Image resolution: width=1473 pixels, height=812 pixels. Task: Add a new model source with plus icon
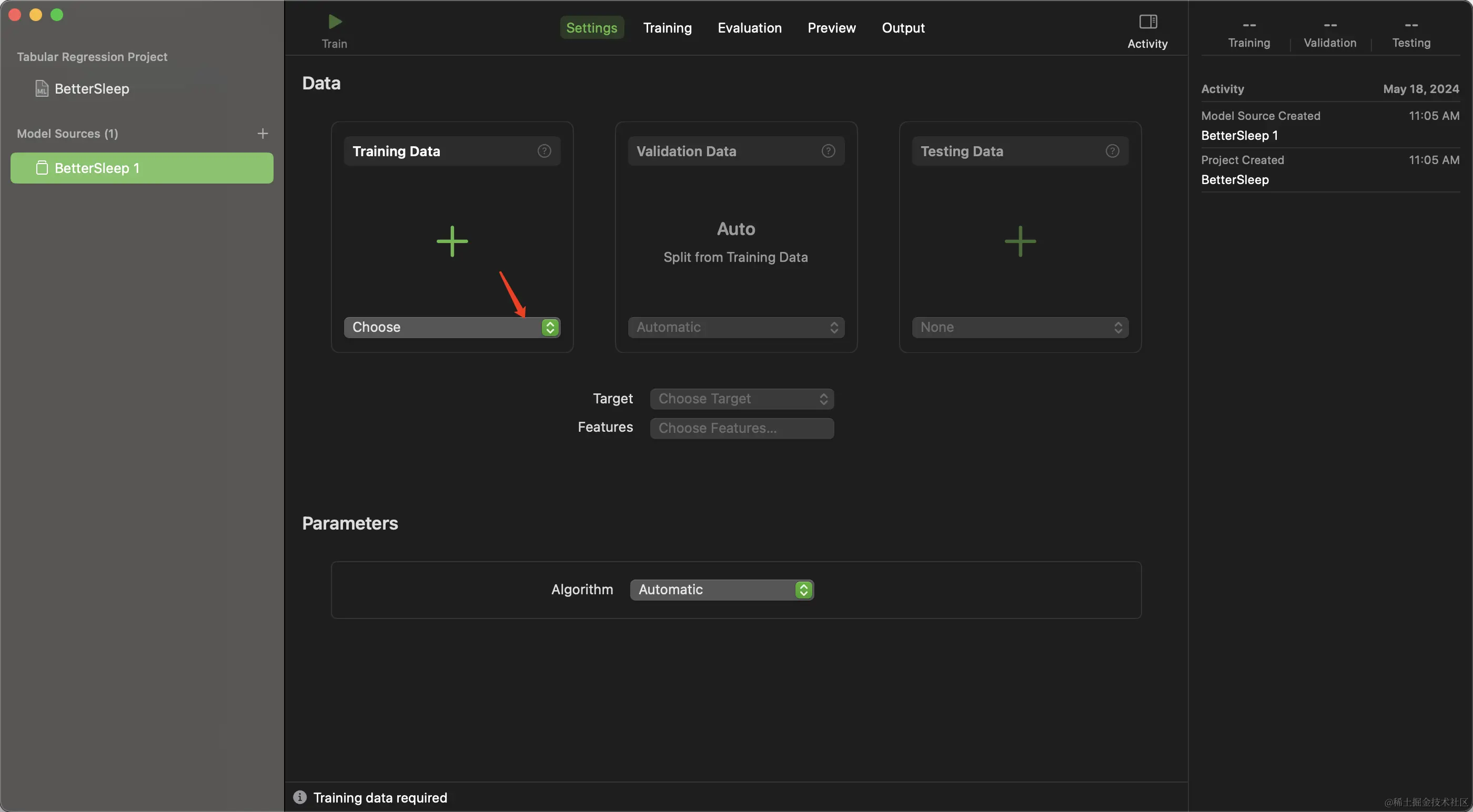pyautogui.click(x=263, y=133)
